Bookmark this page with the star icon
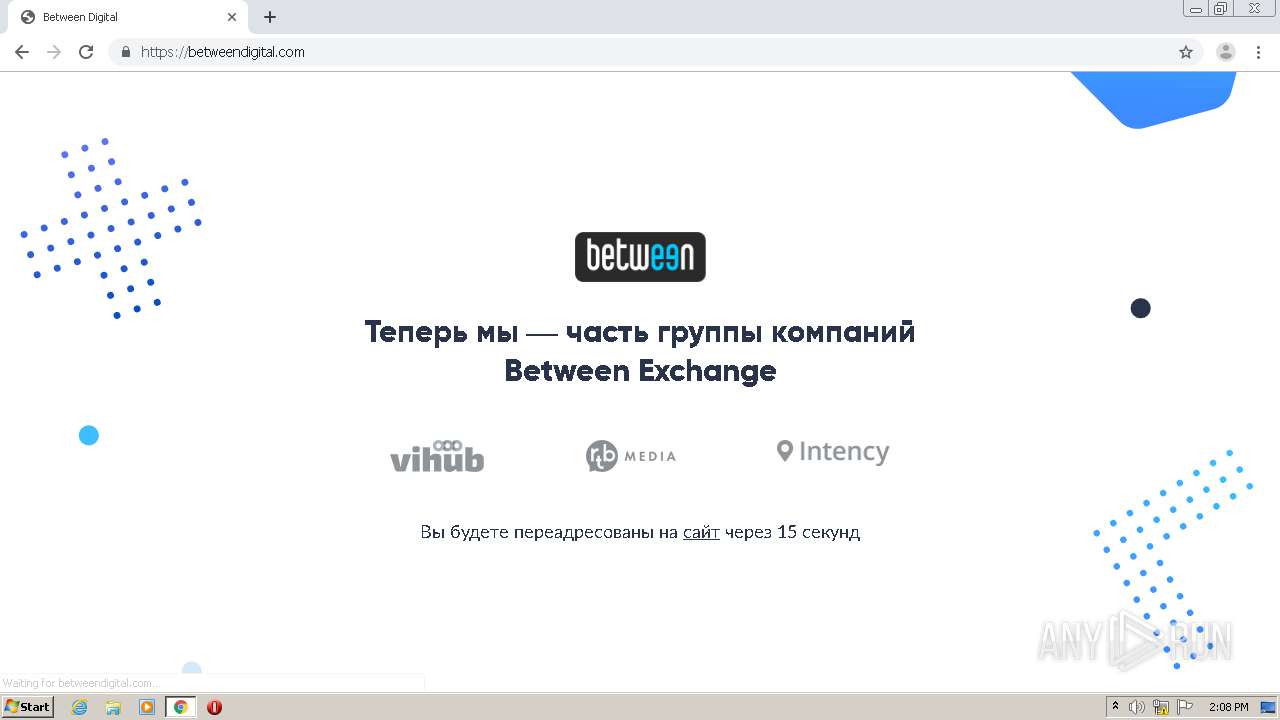The width and height of the screenshot is (1280, 720). (x=1186, y=52)
